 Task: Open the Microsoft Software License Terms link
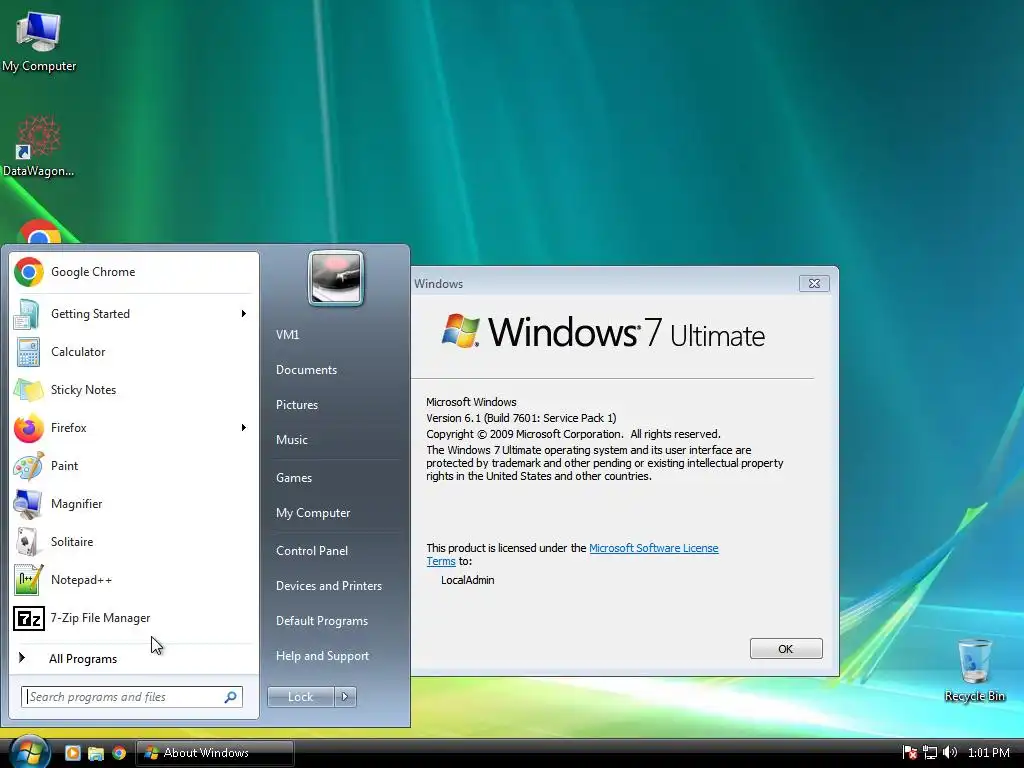coord(653,548)
